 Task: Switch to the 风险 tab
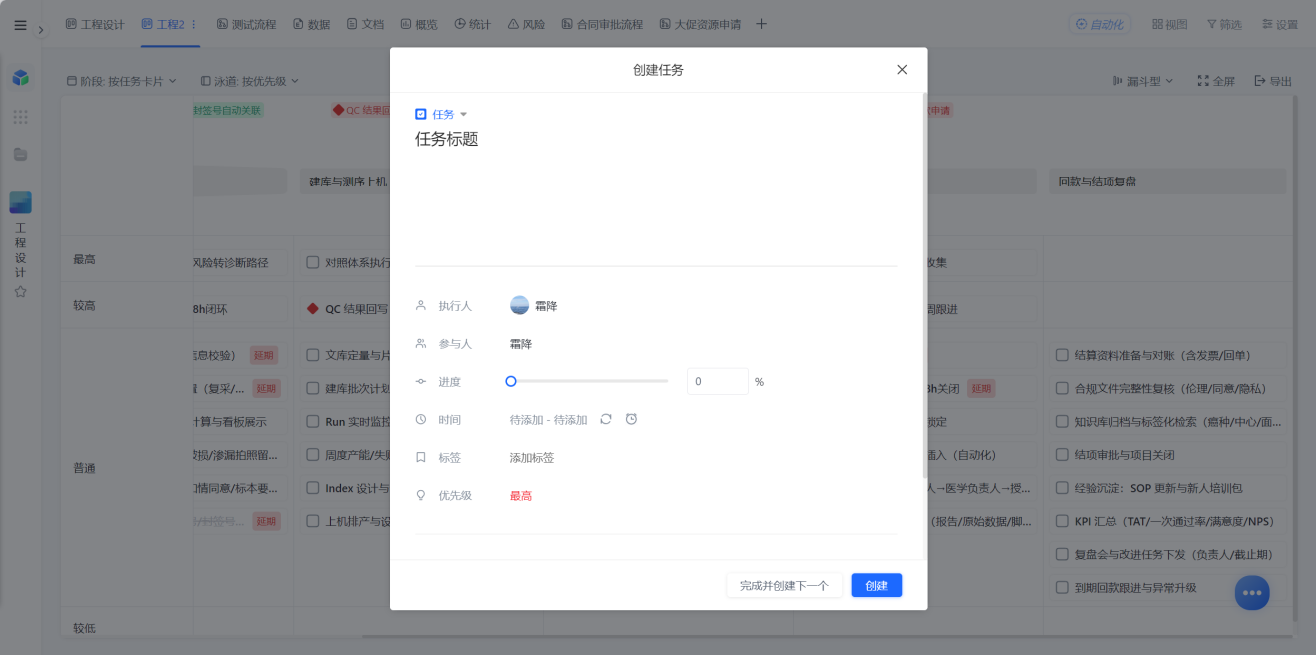pyautogui.click(x=526, y=24)
